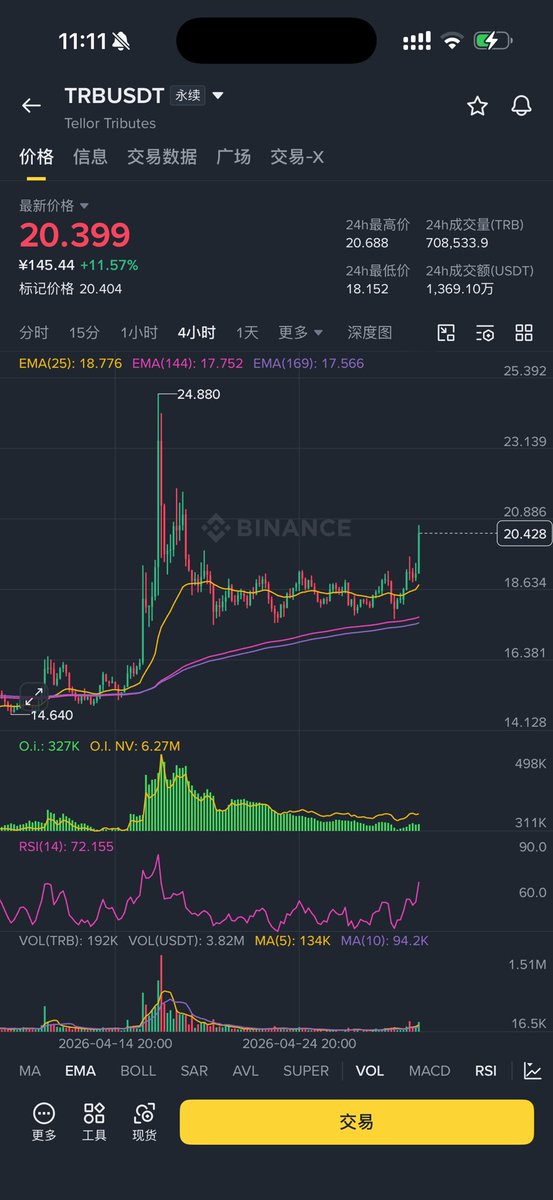The image size is (553, 1200).
Task: Switch to the 价格 tab
Action: coord(36,157)
